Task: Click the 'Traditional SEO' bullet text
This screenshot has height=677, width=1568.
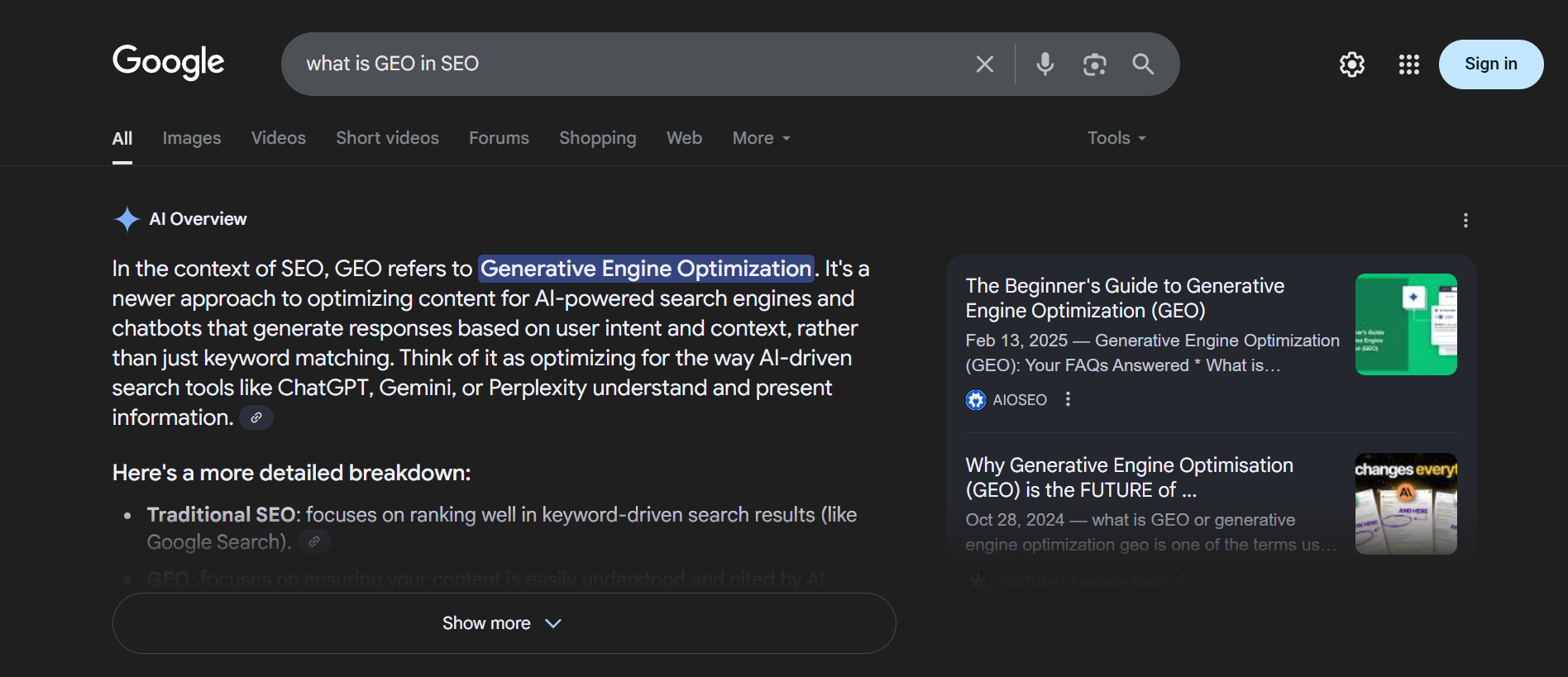Action: point(222,515)
